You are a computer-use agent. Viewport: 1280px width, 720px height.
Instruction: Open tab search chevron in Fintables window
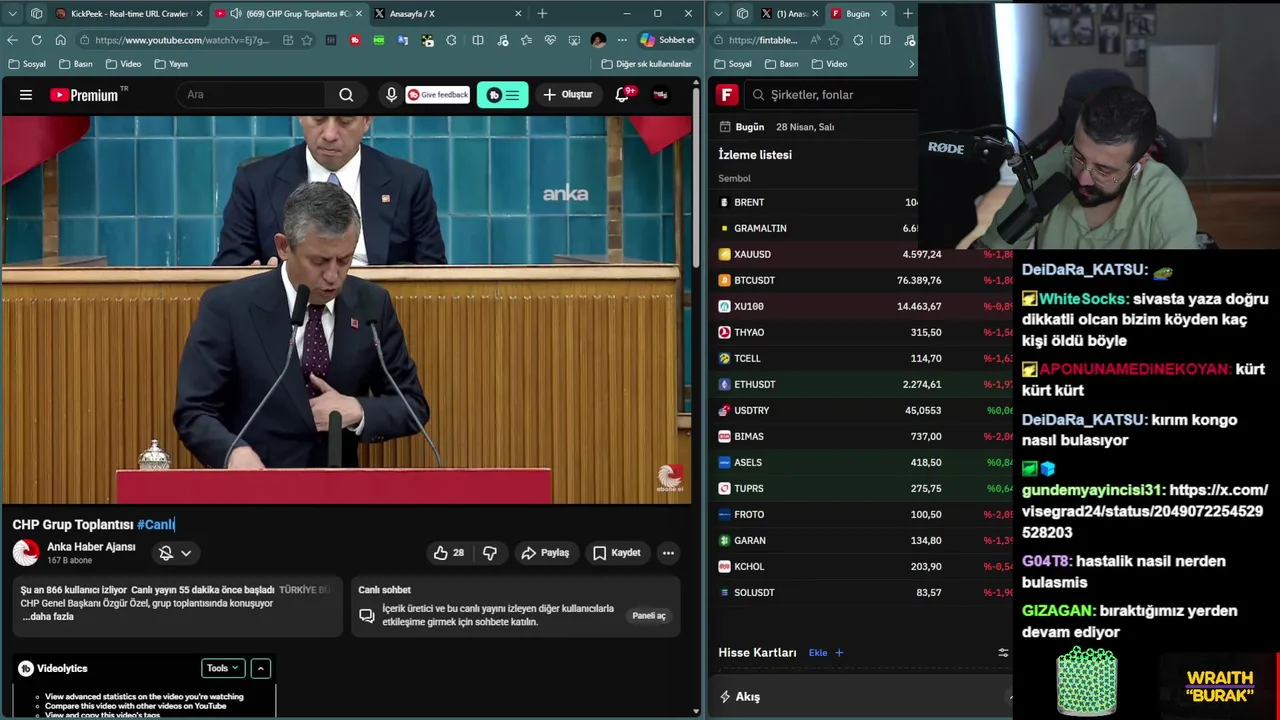pos(719,14)
